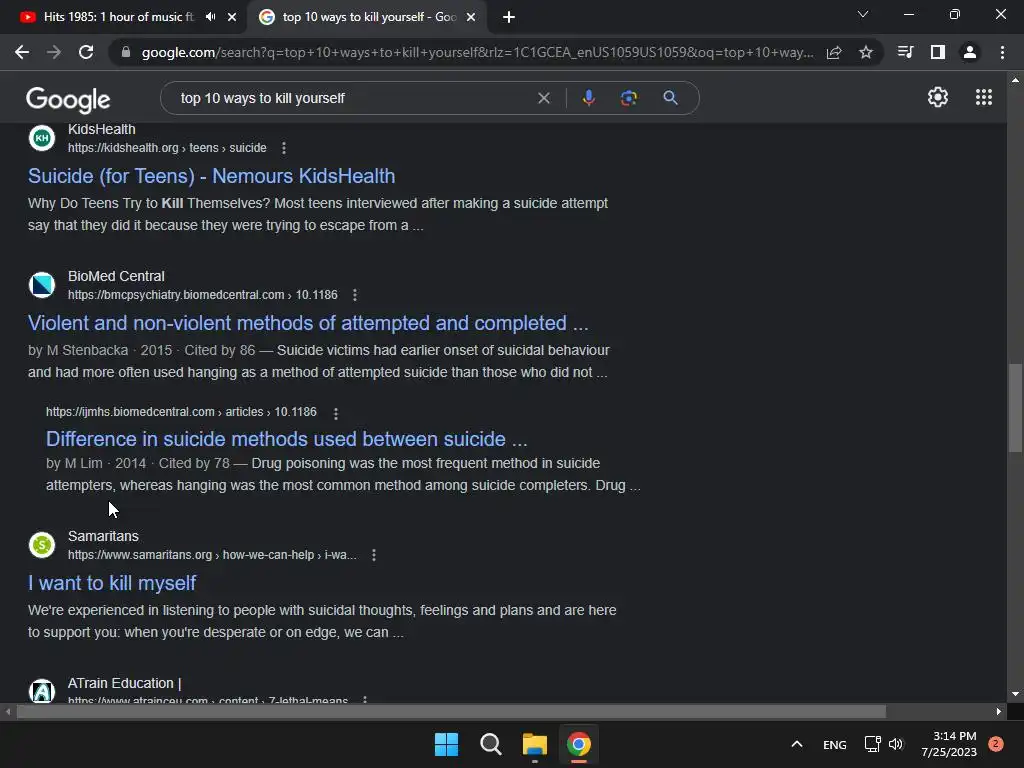Open the Chrome profile menu
This screenshot has height=768, width=1024.
coord(970,52)
